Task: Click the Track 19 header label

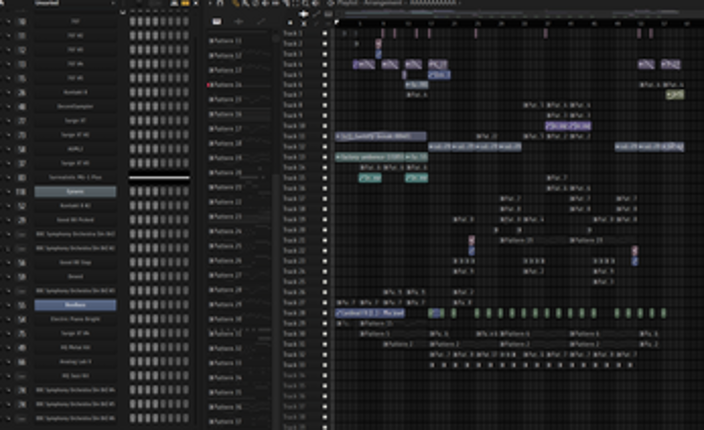Action: point(294,219)
